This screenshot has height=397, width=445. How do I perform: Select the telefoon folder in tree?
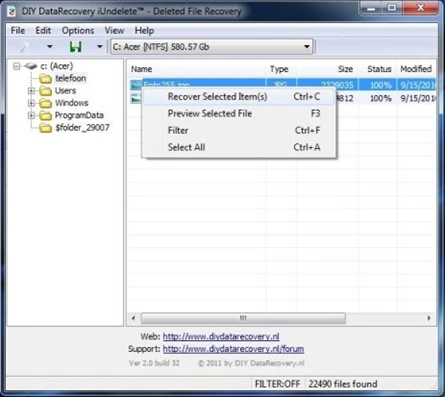coord(70,78)
